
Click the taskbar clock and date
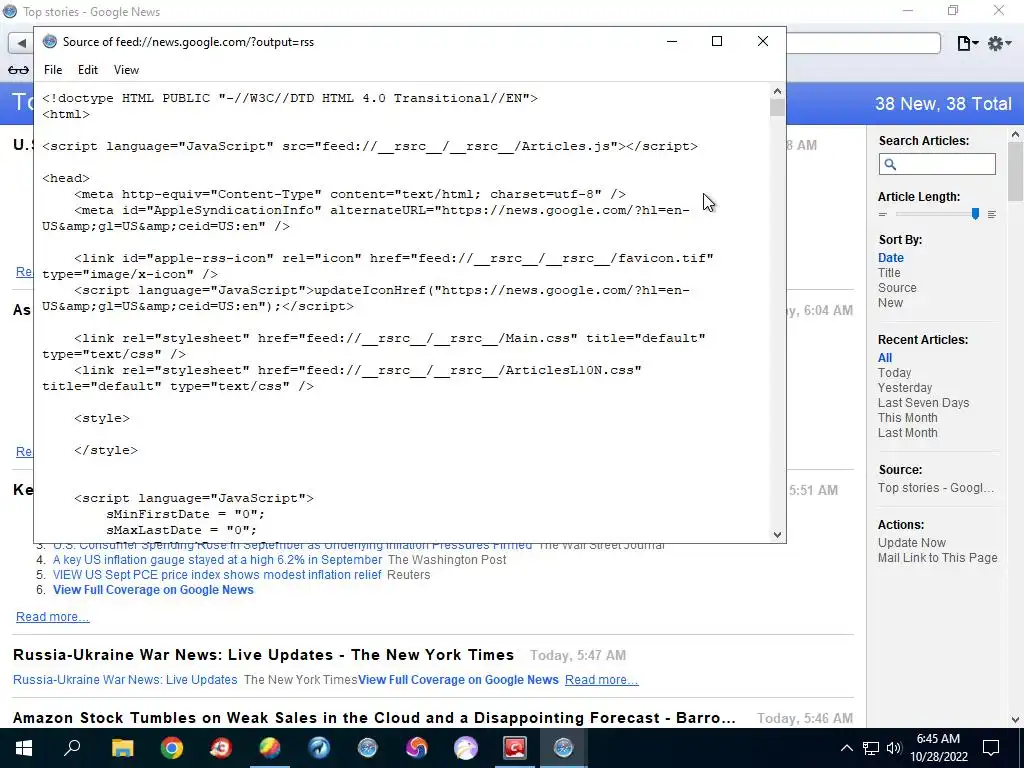(938, 748)
